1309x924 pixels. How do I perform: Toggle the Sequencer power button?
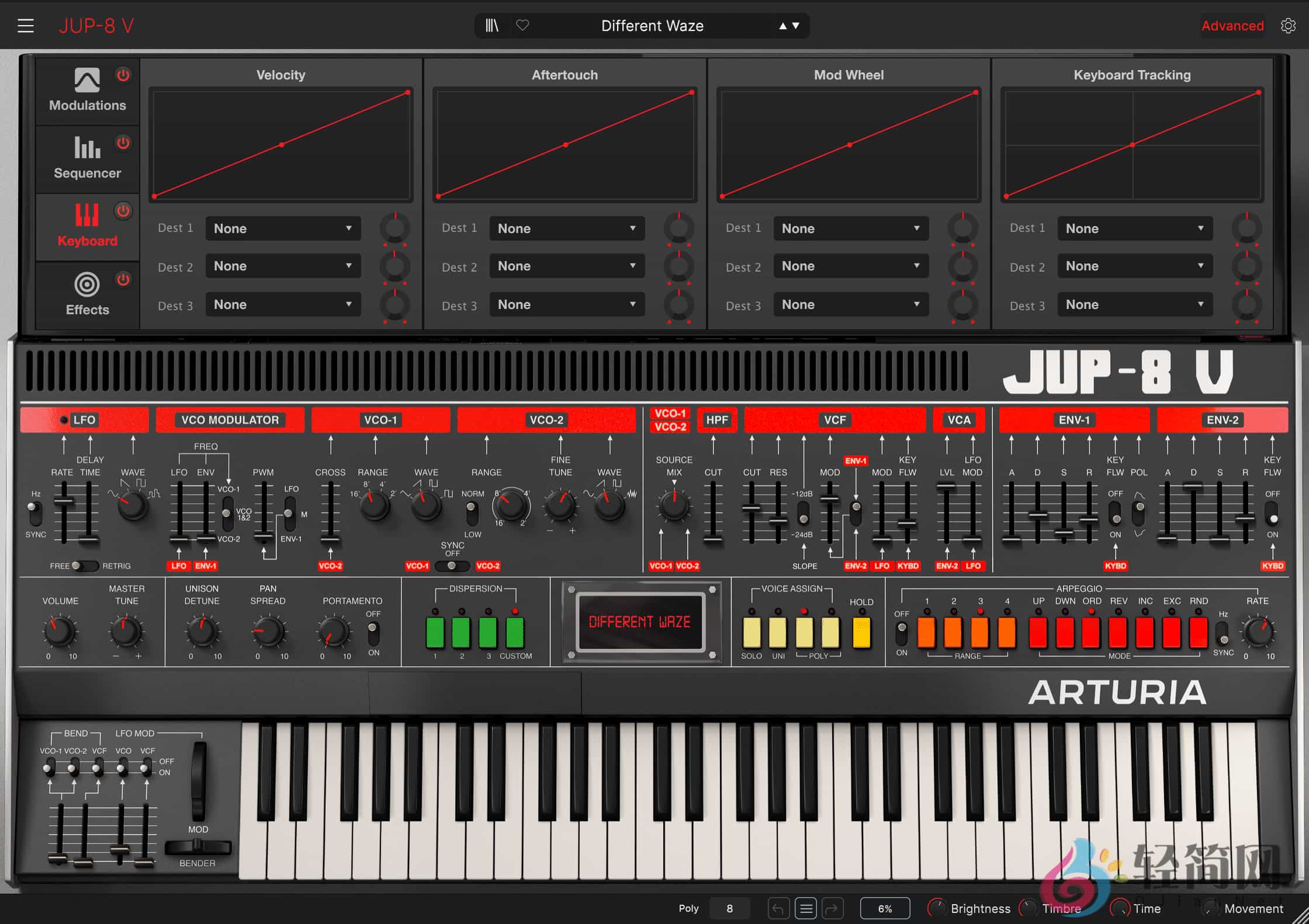coord(123,143)
